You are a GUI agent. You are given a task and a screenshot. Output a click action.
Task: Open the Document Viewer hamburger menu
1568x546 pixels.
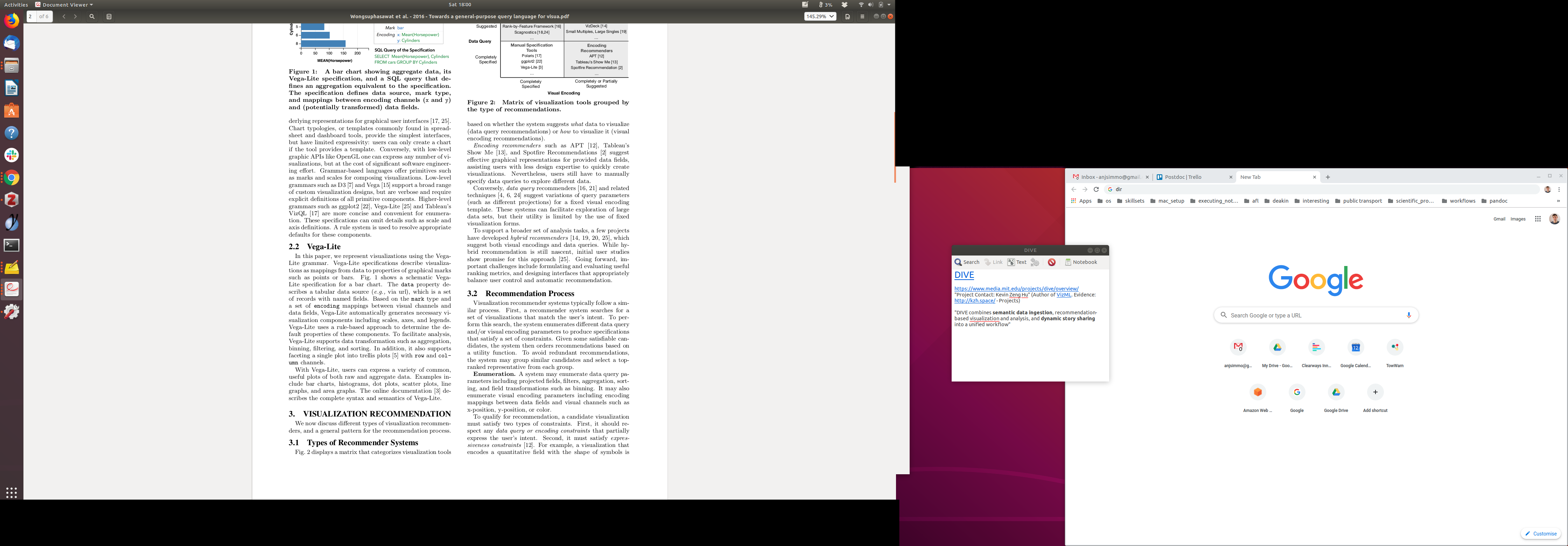pos(862,16)
